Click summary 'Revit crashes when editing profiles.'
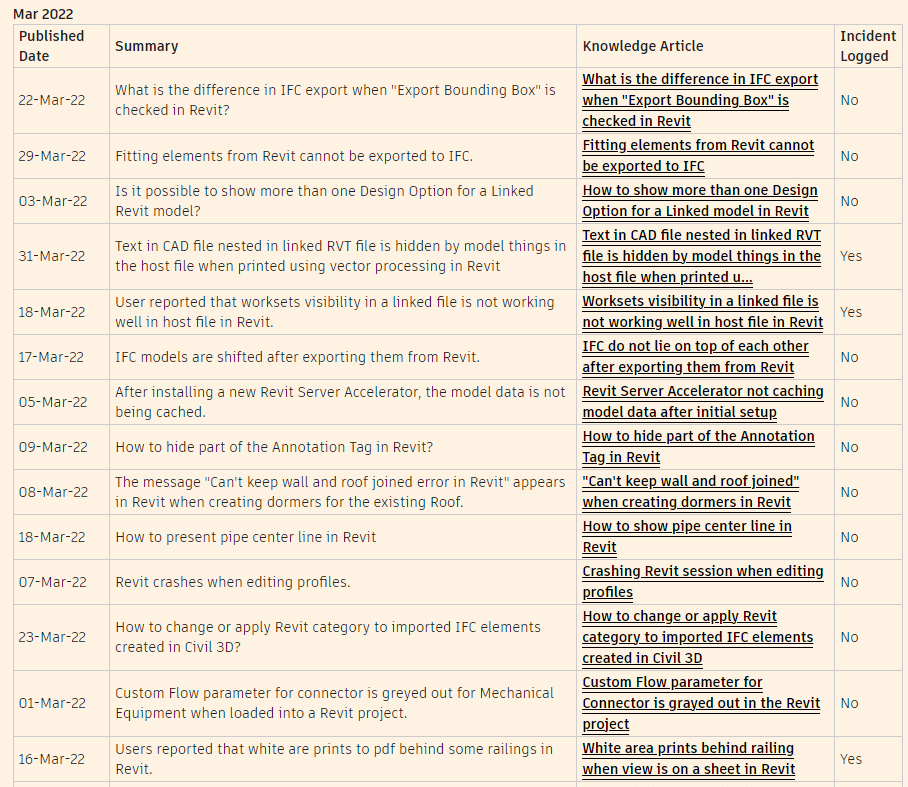Image resolution: width=908 pixels, height=787 pixels. coord(233,582)
